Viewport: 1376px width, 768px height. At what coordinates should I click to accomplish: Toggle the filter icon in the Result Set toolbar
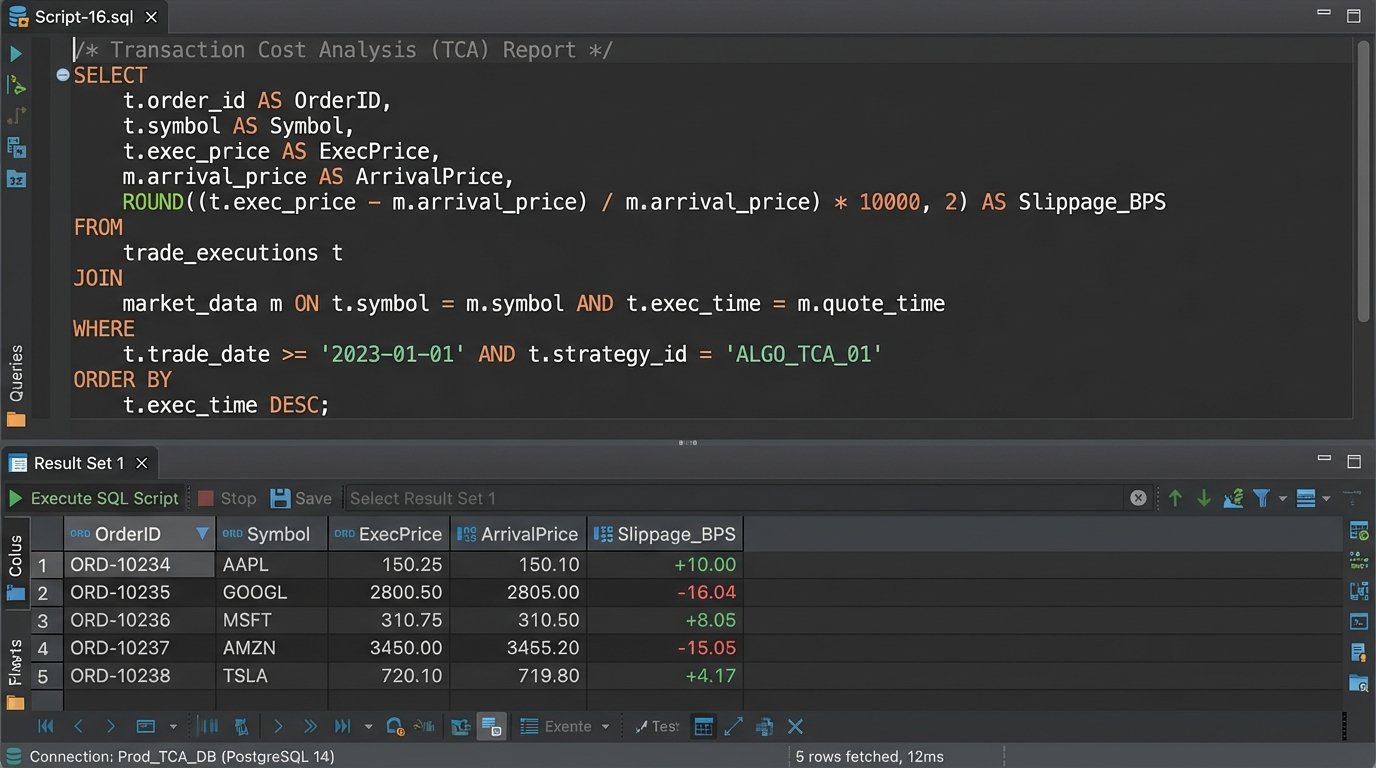[x=1261, y=497]
